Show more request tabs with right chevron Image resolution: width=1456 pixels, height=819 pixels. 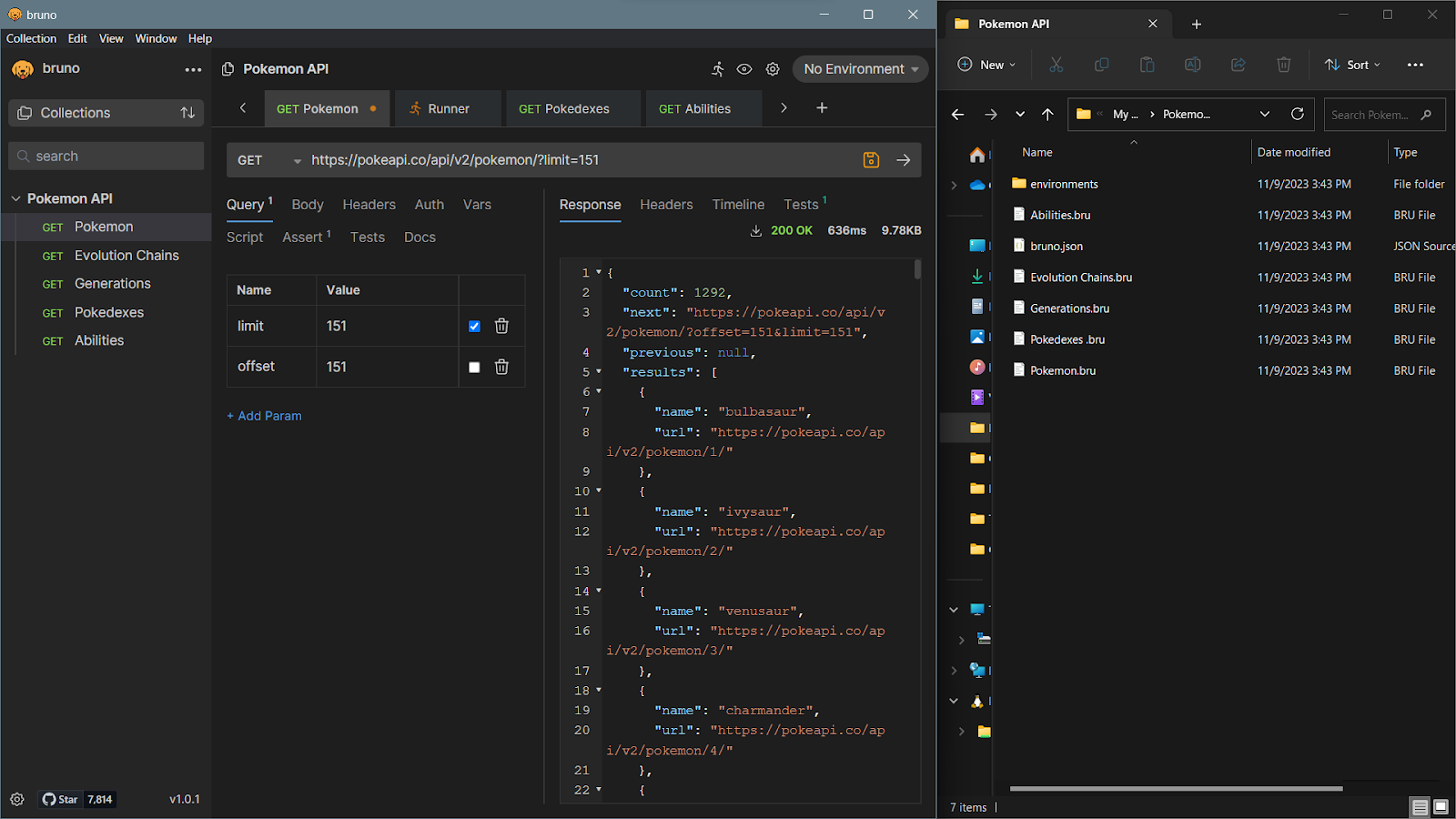pos(784,107)
